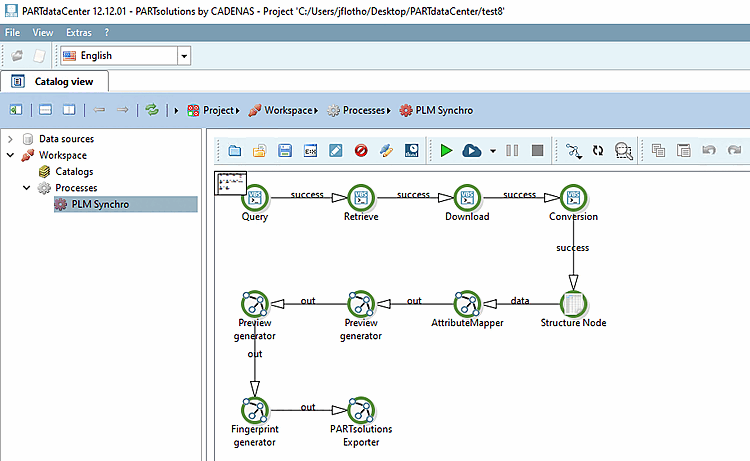Open the question mark help menu
Image resolution: width=750 pixels, height=461 pixels.
(107, 33)
